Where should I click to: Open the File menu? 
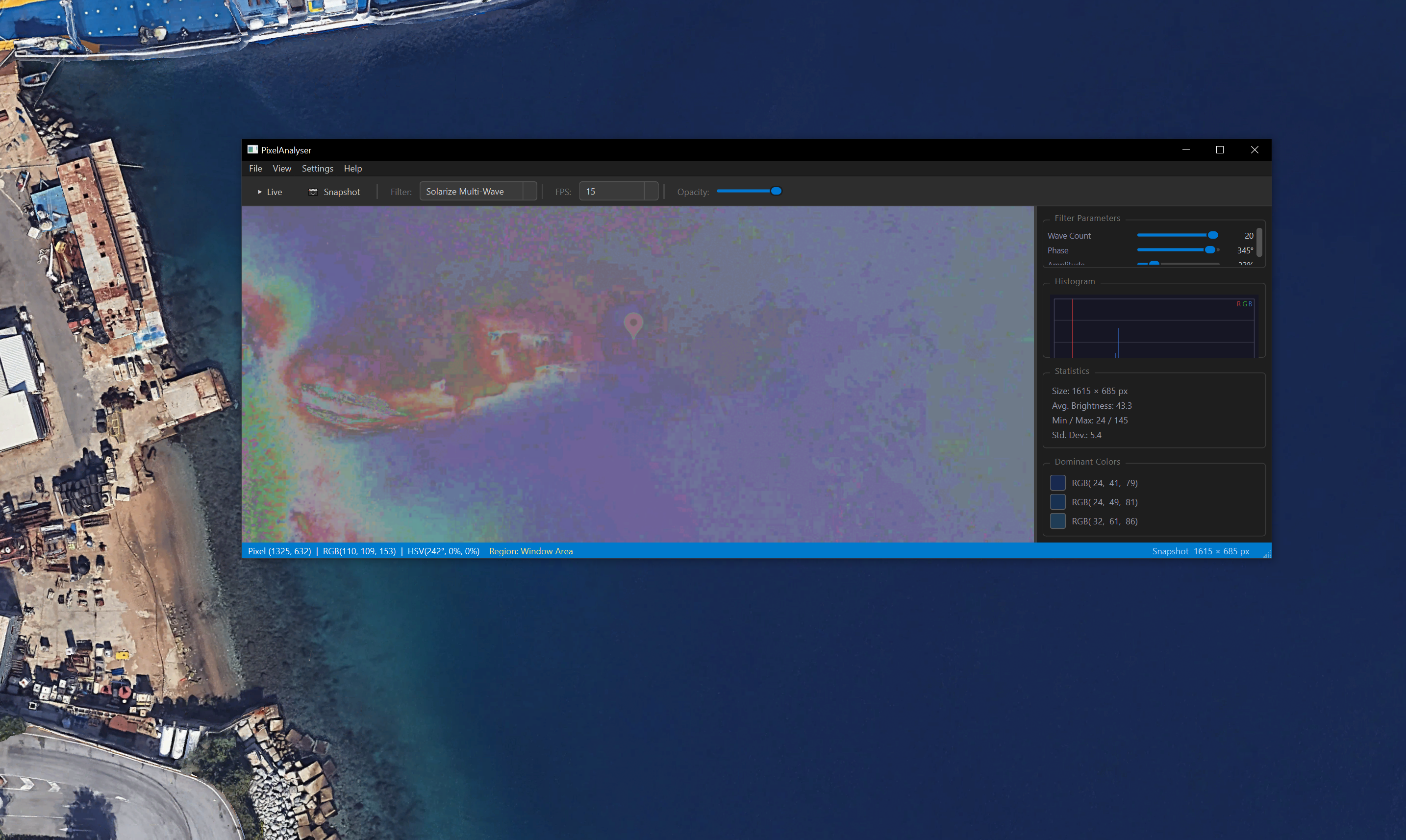pos(255,168)
